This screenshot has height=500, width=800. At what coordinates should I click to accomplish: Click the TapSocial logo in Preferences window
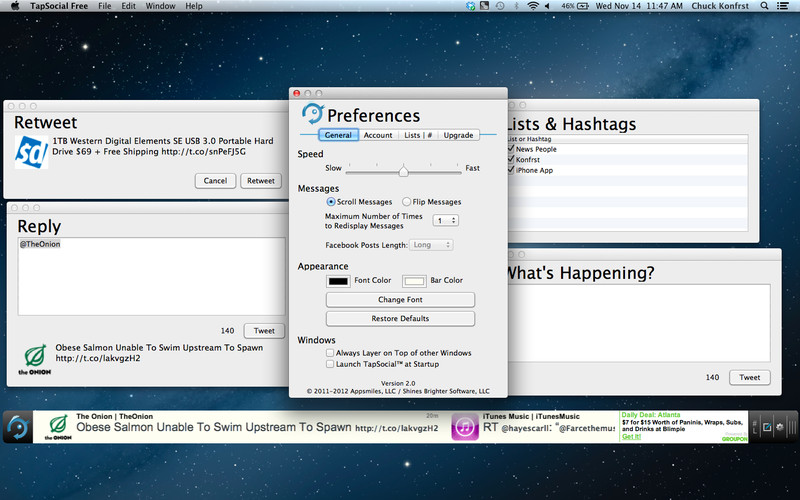313,113
